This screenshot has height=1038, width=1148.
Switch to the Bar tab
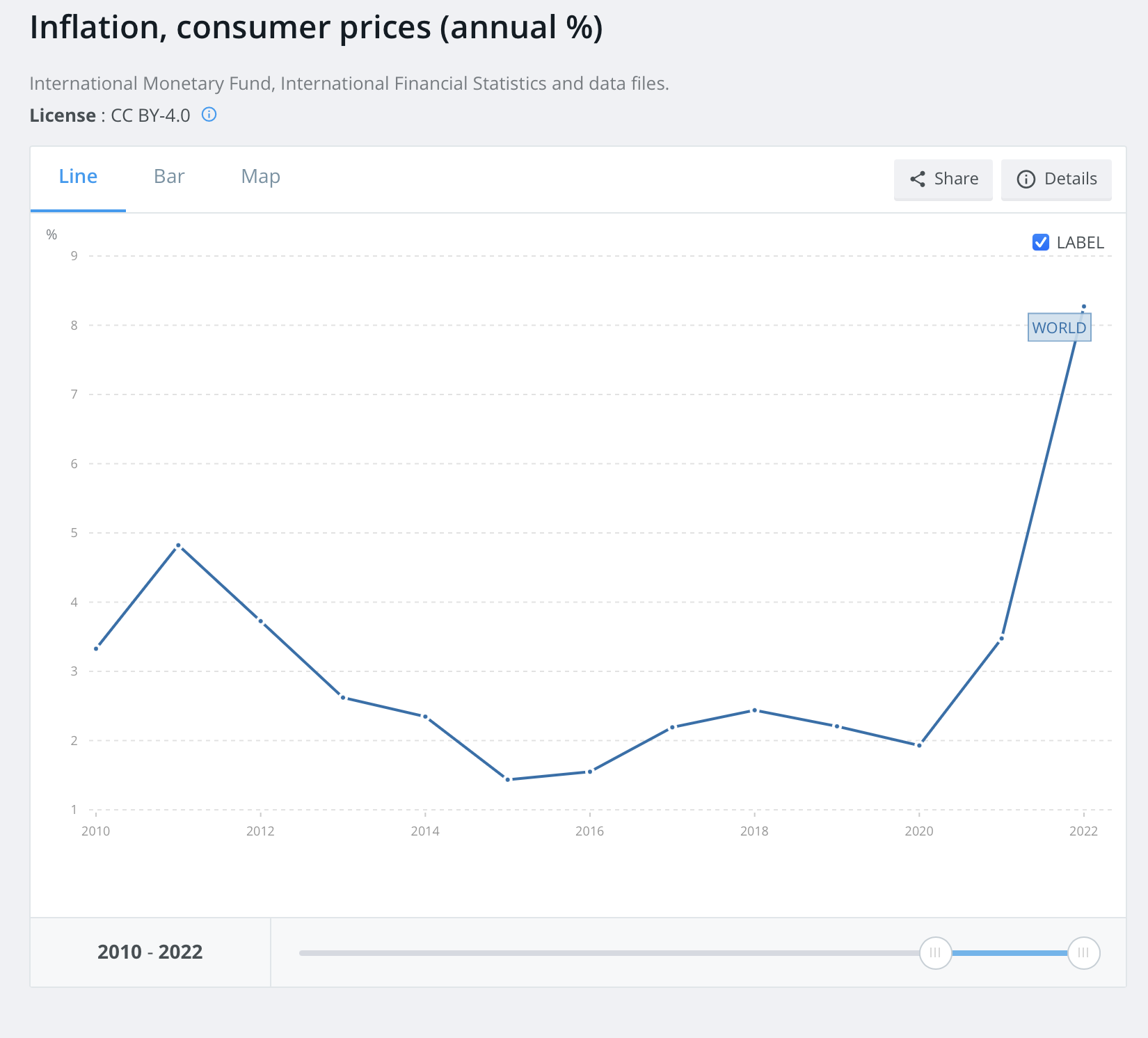169,177
